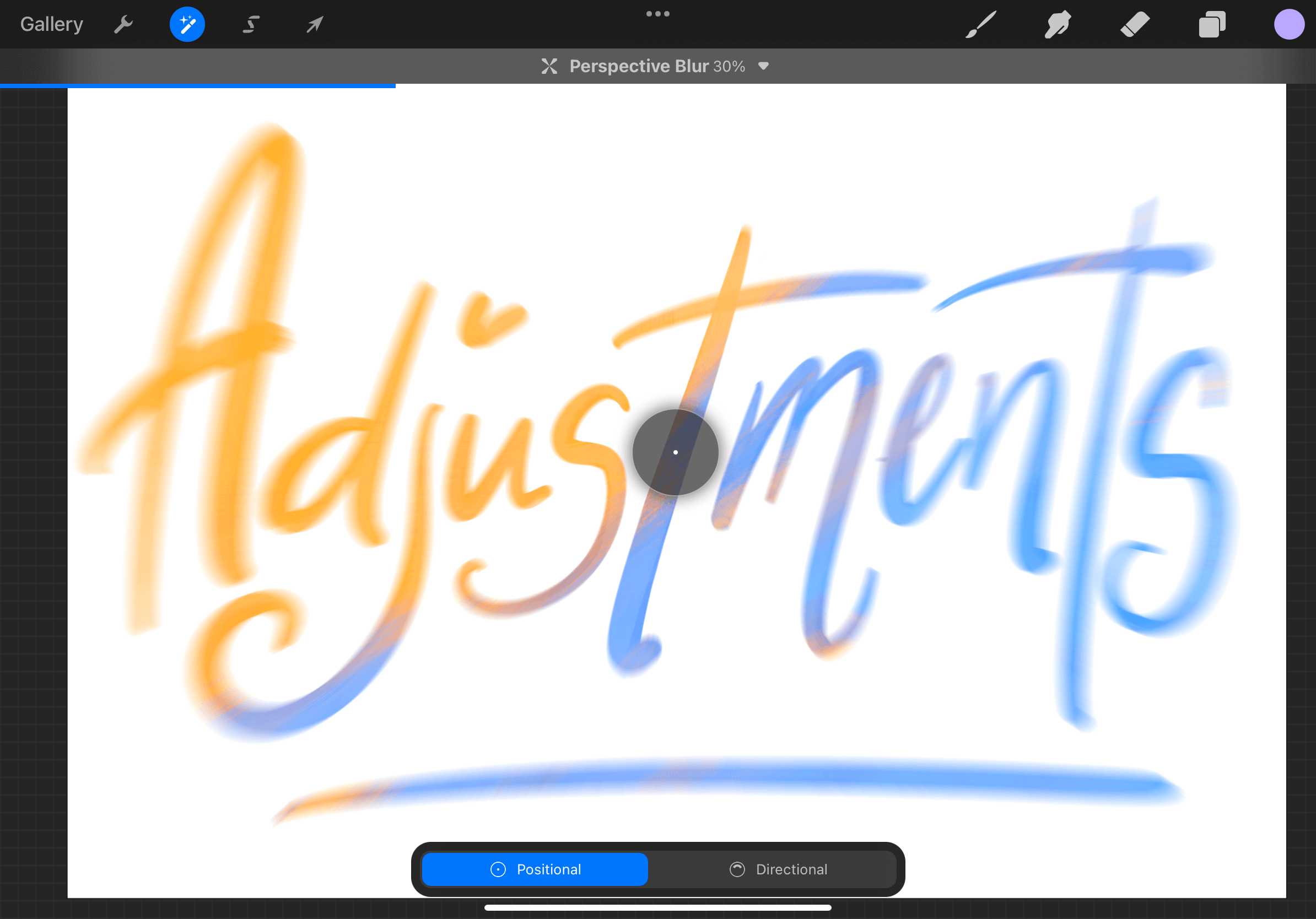The width and height of the screenshot is (1316, 919).
Task: Open the purple active color swatch
Action: pos(1289,25)
